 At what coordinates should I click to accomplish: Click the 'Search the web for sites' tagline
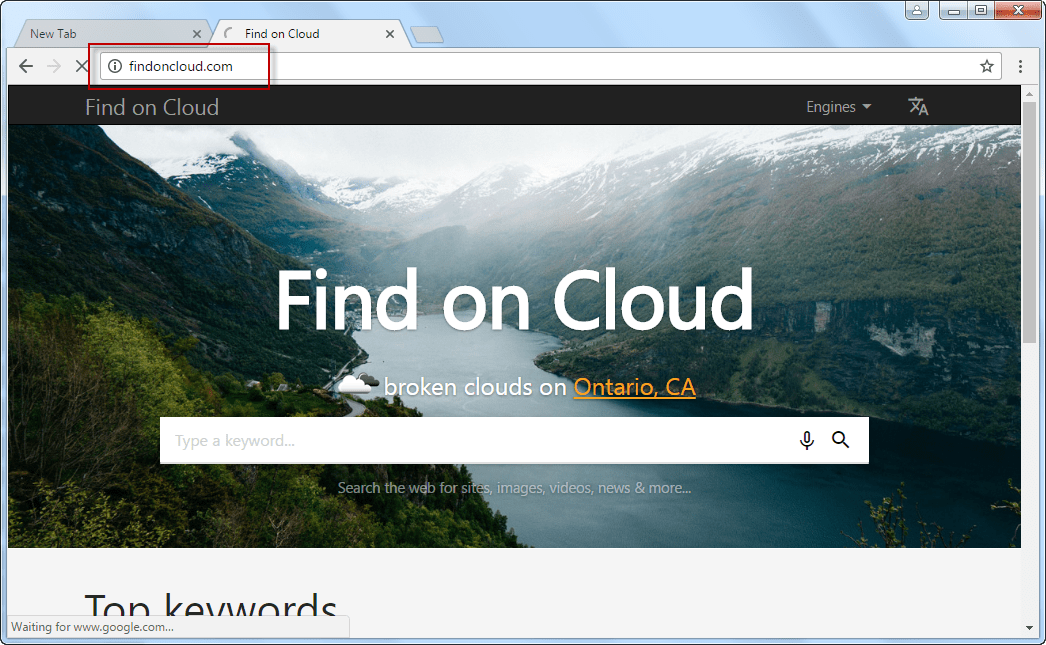(514, 488)
